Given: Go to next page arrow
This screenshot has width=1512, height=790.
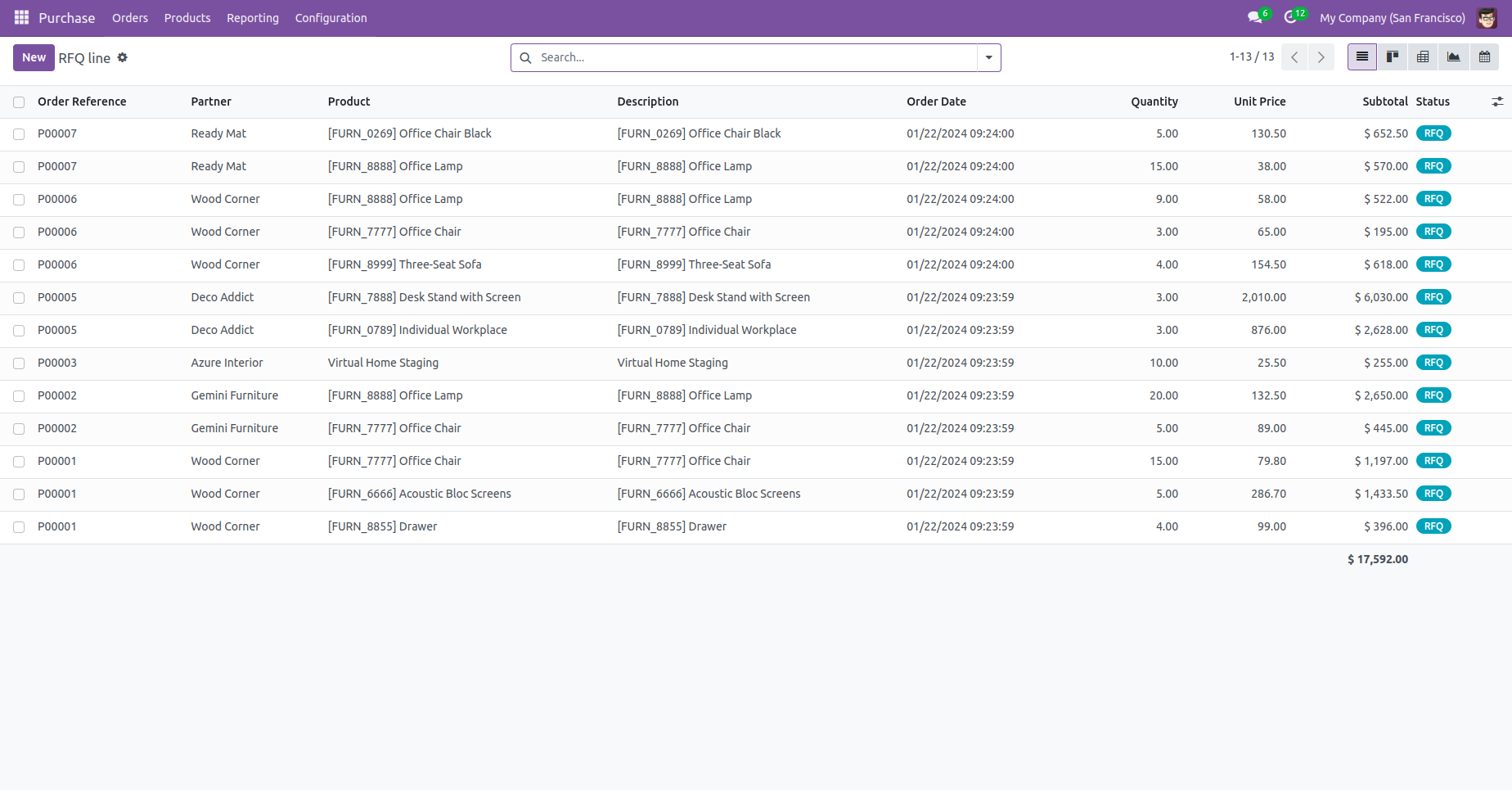Looking at the screenshot, I should pos(1321,57).
